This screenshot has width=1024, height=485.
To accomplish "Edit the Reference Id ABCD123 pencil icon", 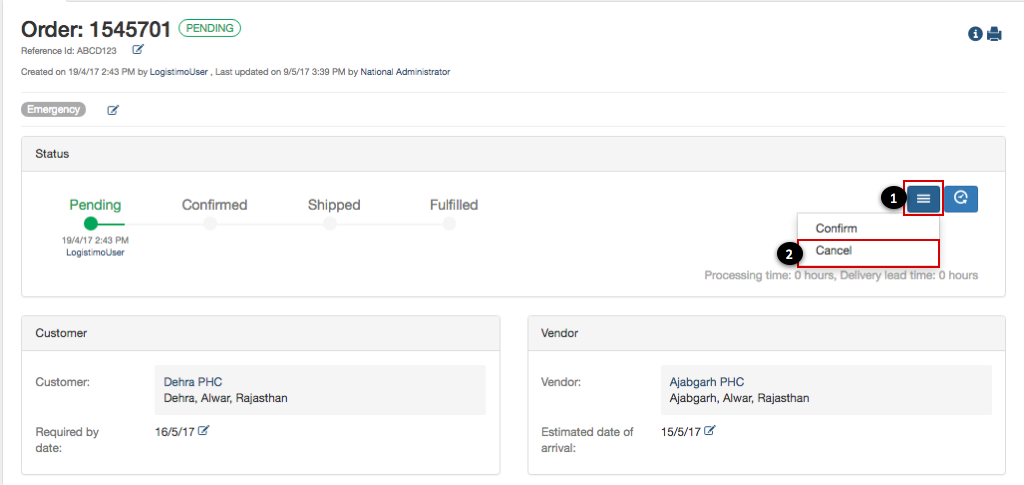I will click(138, 50).
